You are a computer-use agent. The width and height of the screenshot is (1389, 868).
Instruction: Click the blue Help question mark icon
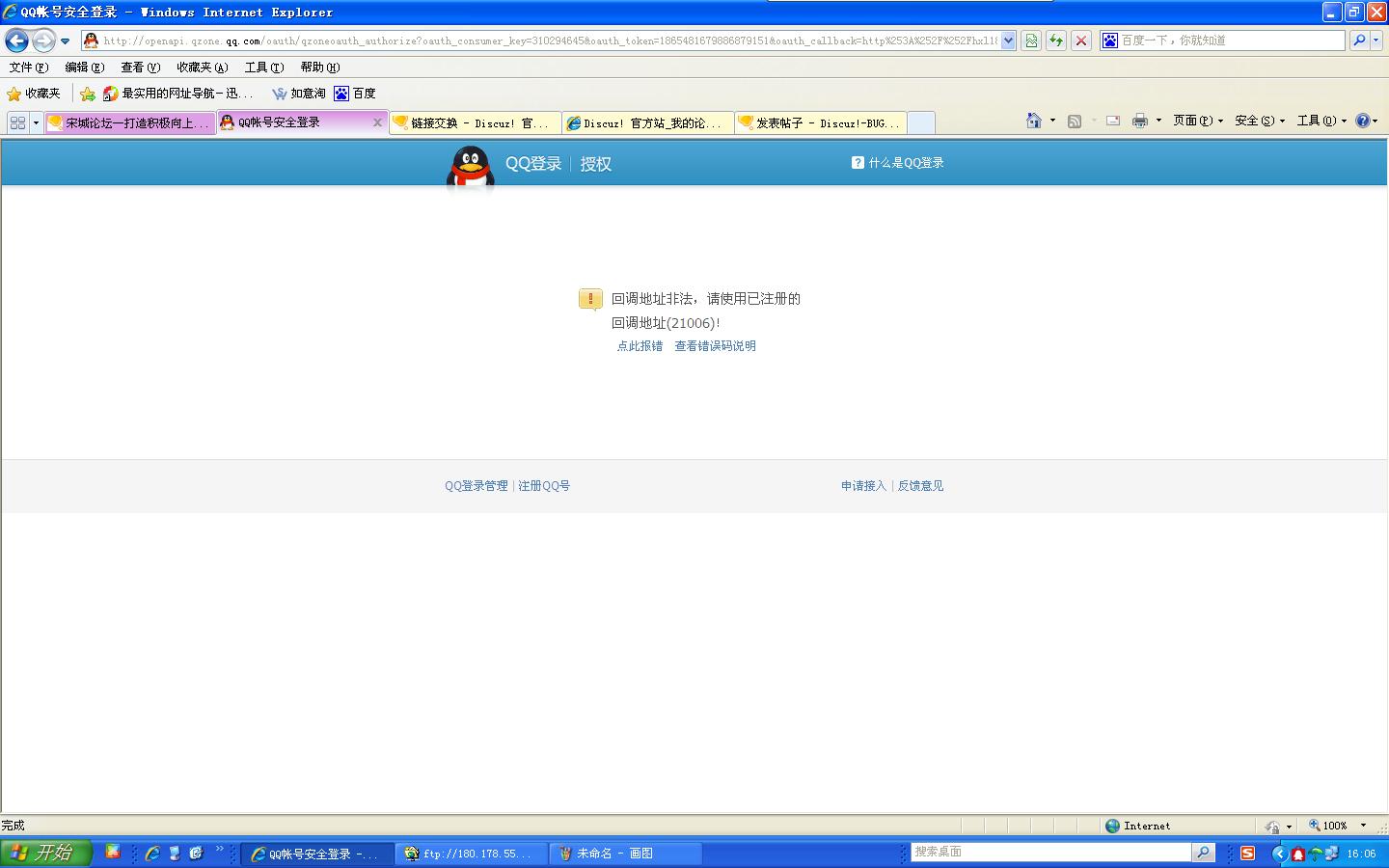tap(1363, 121)
